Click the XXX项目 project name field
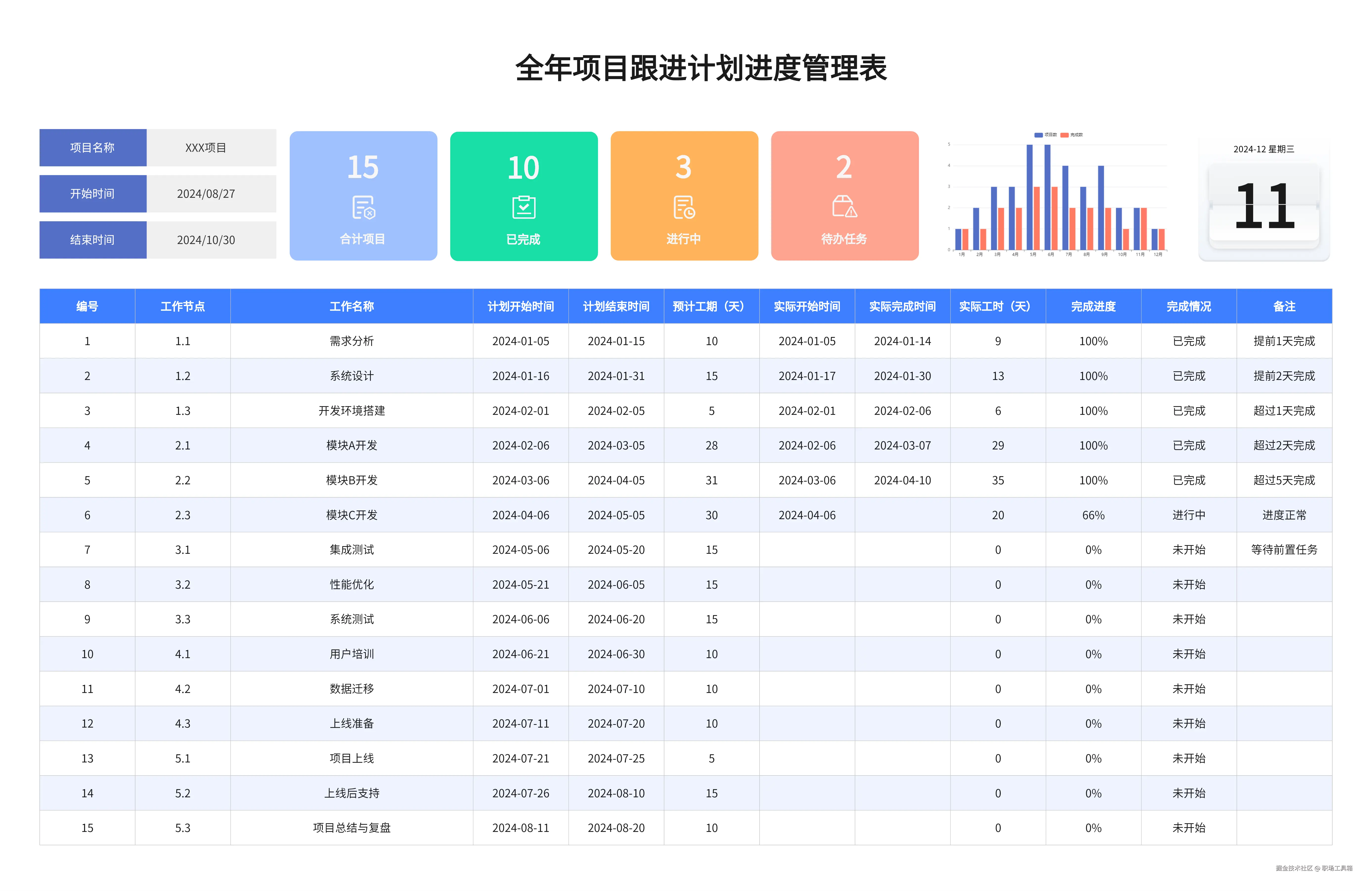Image resolution: width=1372 pixels, height=891 pixels. click(206, 148)
